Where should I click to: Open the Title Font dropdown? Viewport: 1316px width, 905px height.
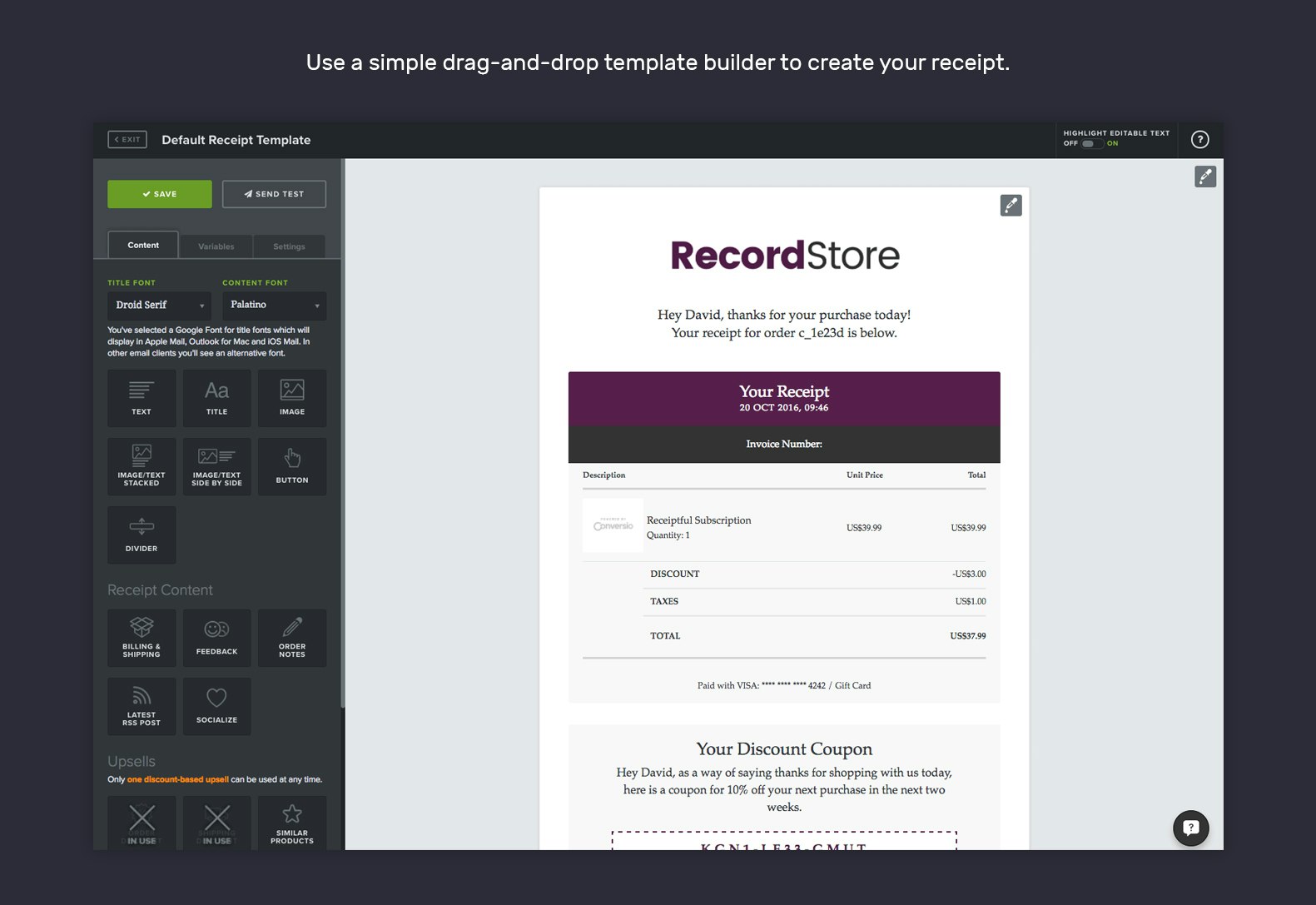click(x=159, y=305)
